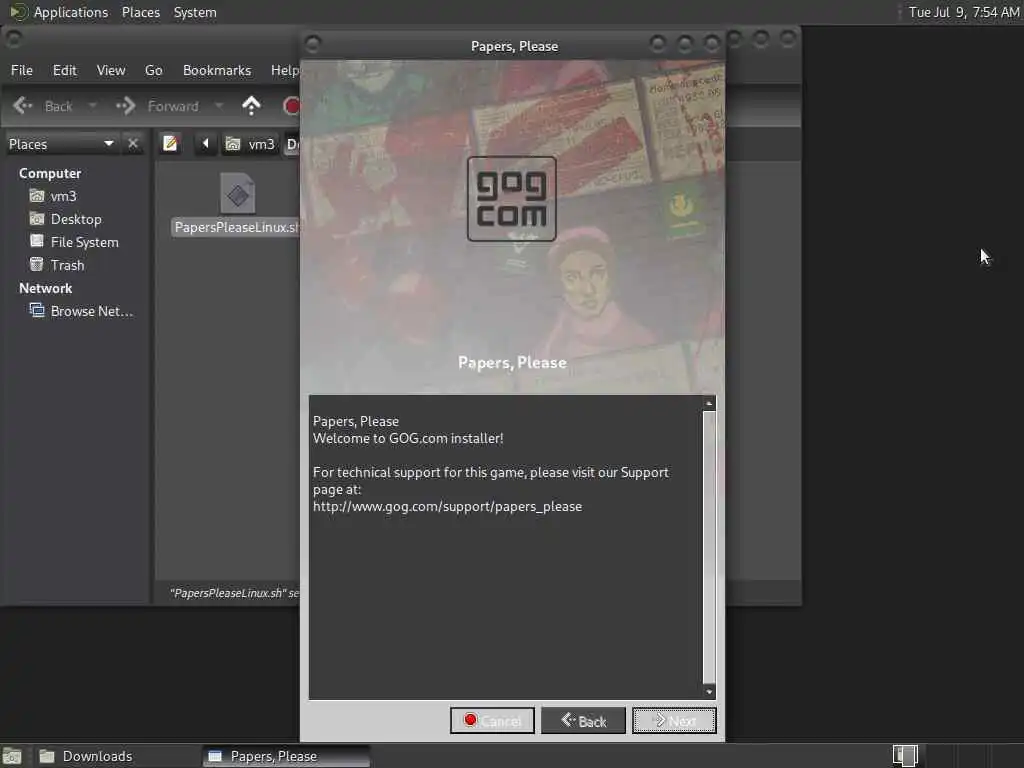Open Help menu in file manager
The height and width of the screenshot is (768, 1024).
pyautogui.click(x=285, y=70)
